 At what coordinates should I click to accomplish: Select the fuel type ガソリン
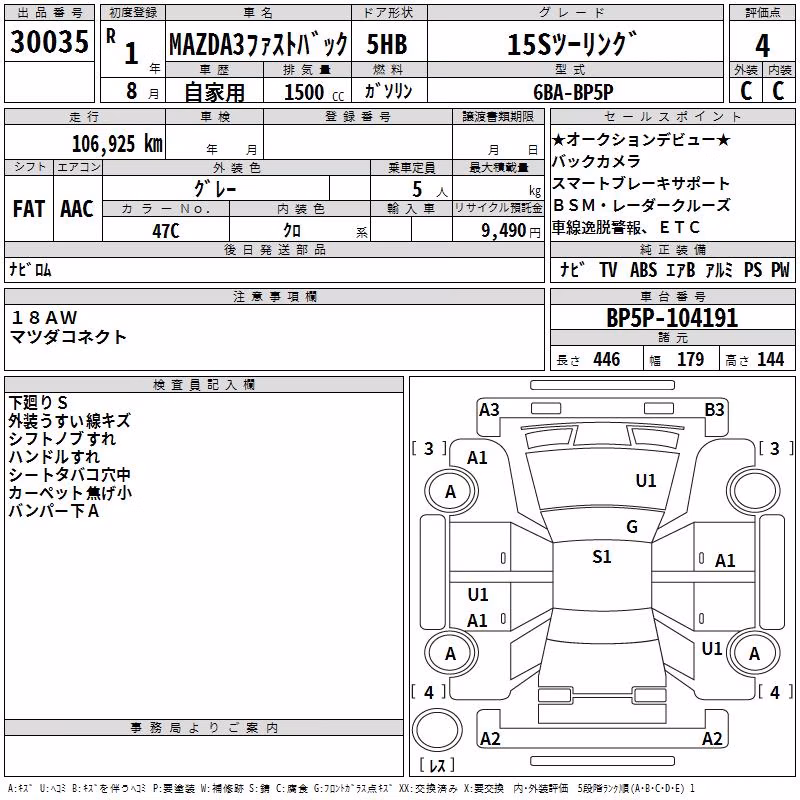(x=388, y=91)
